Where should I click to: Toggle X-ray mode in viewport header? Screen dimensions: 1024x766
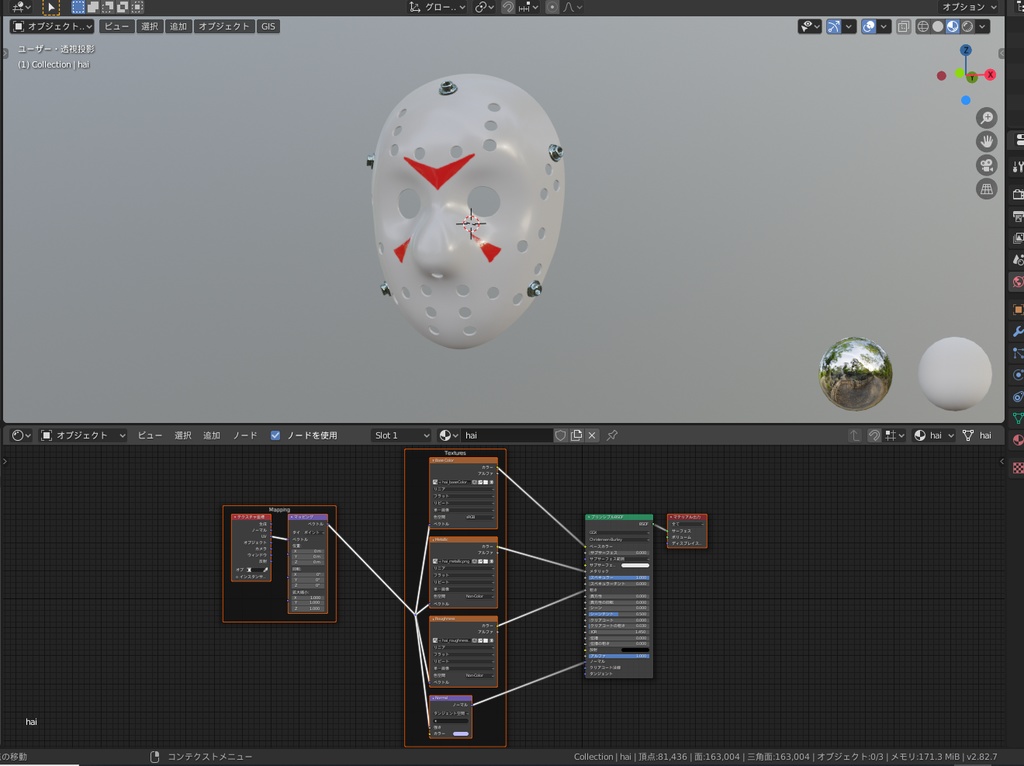(903, 26)
